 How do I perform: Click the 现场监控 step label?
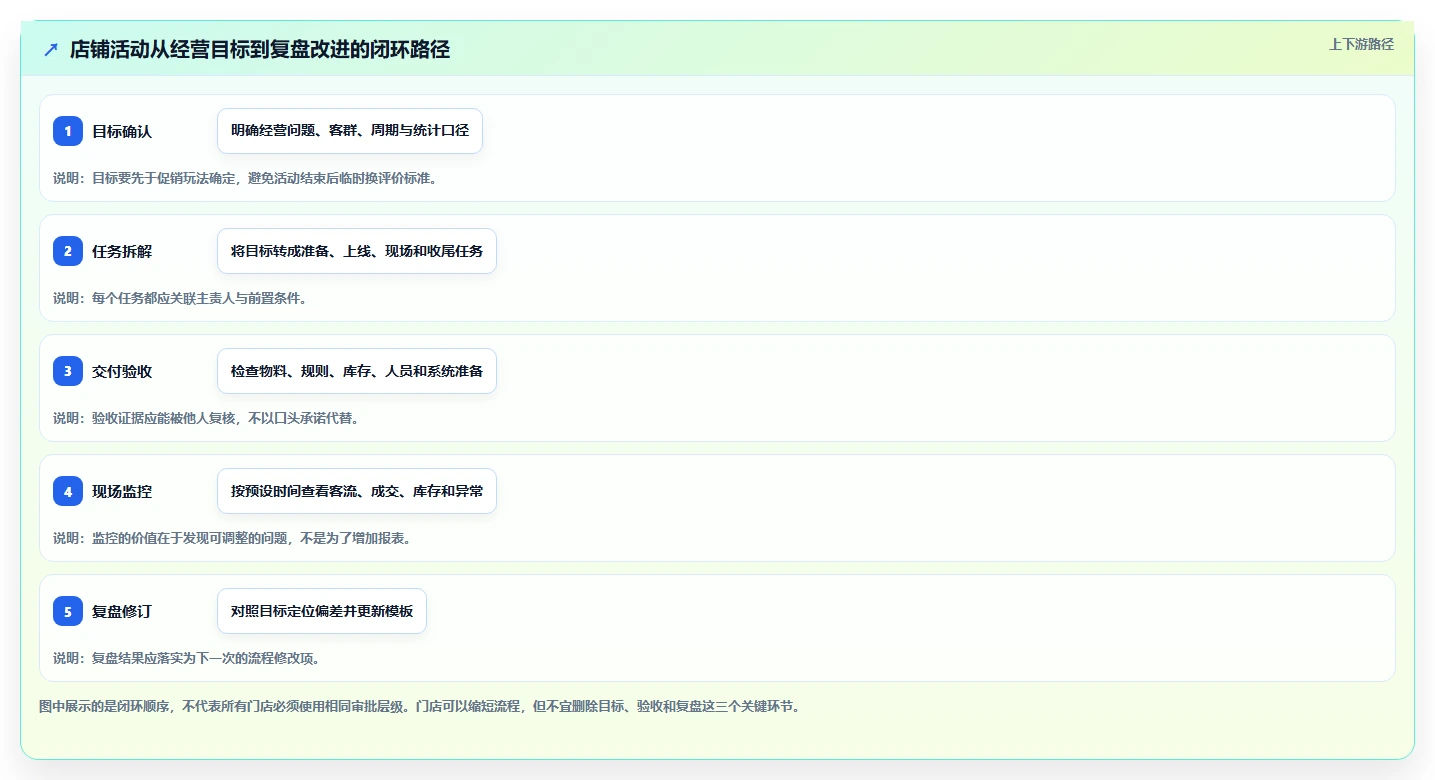[122, 491]
